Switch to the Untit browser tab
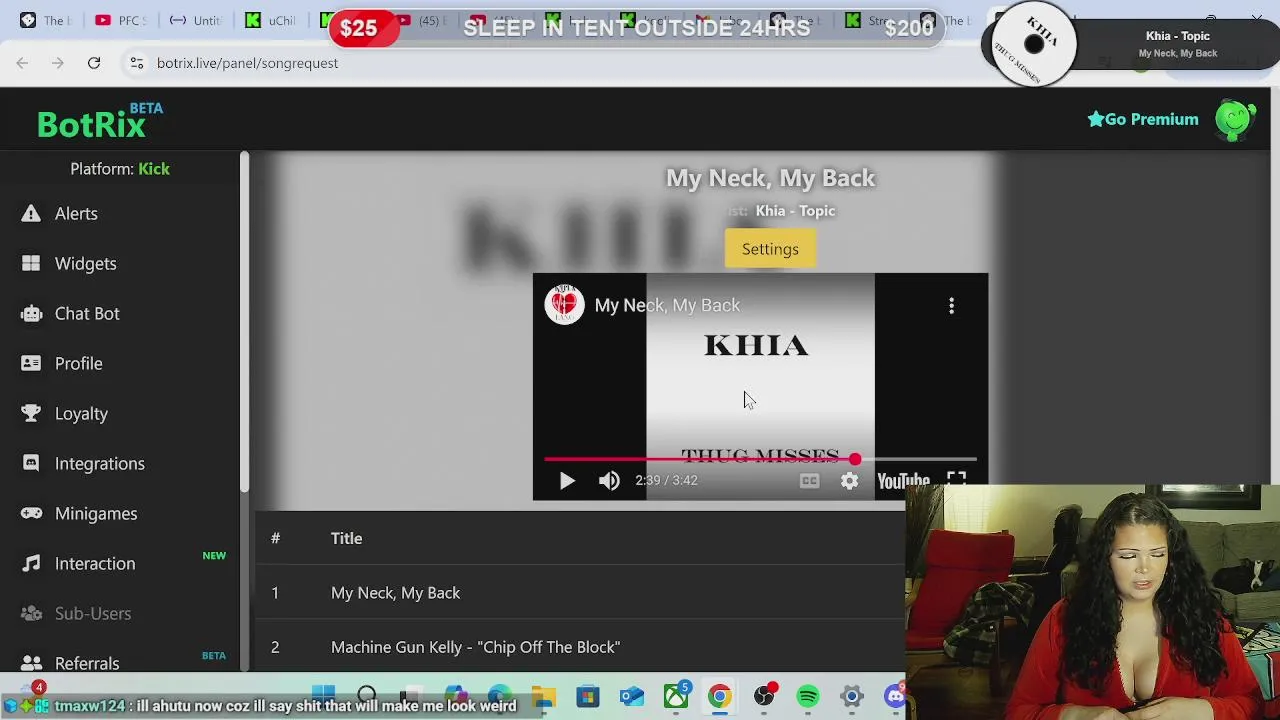The image size is (1280, 720). click(195, 20)
